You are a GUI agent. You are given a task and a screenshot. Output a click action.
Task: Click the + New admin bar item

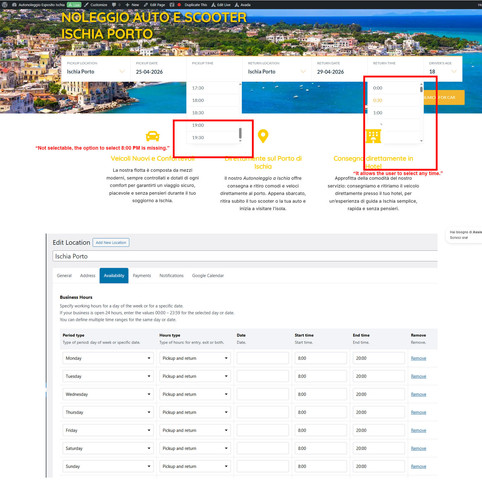click(132, 5)
